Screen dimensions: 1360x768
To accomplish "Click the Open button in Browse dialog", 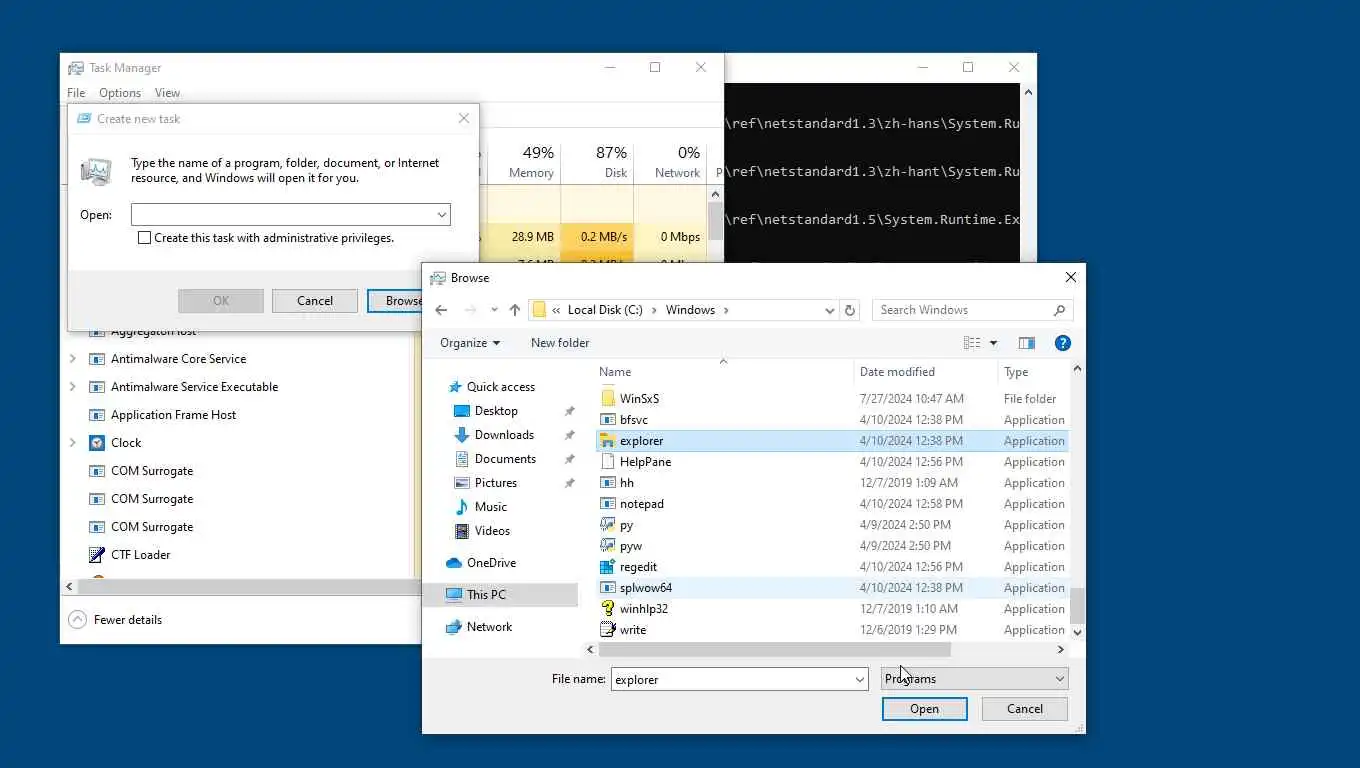I will [924, 709].
